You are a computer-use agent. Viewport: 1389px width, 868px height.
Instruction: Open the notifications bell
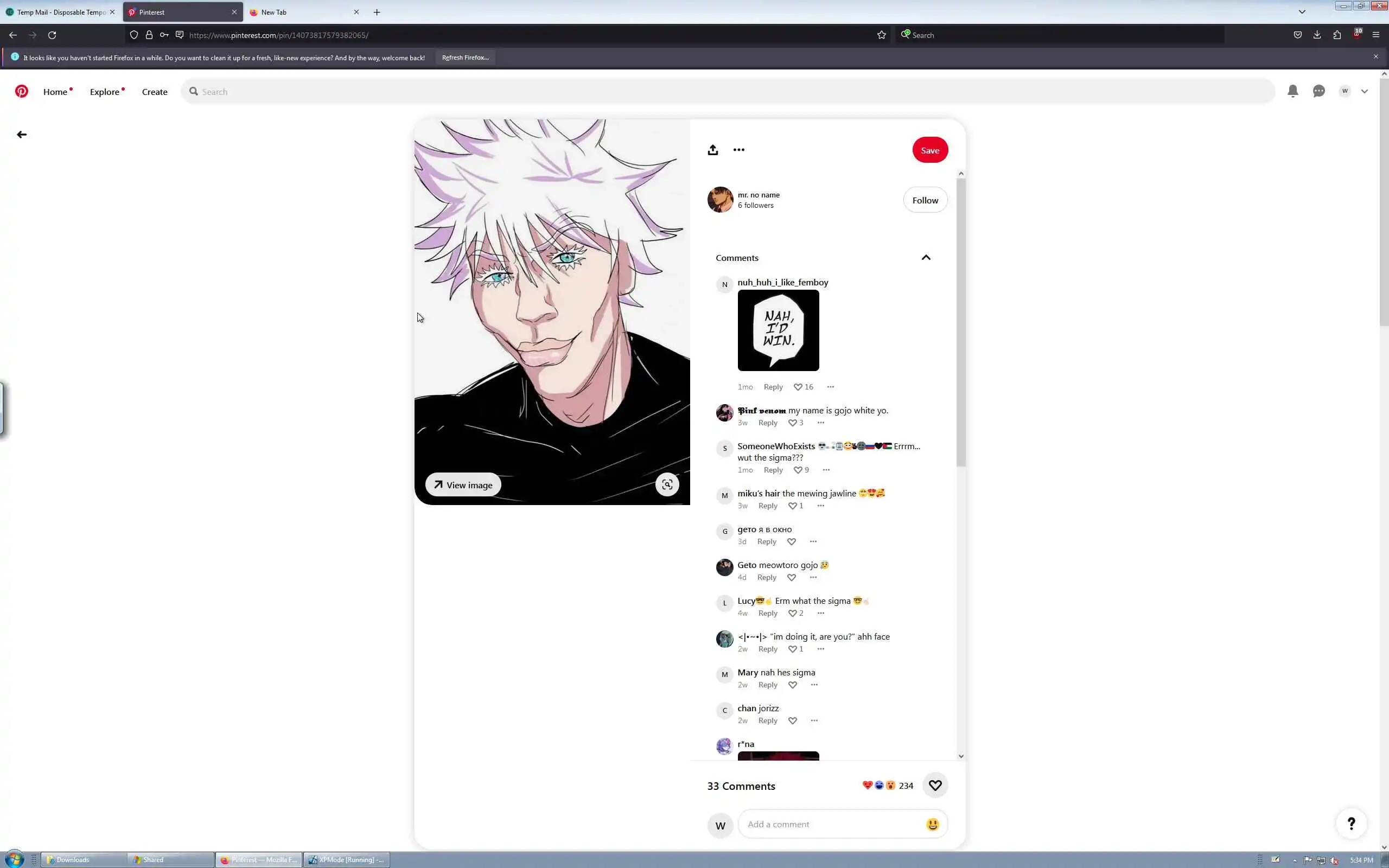[1292, 91]
